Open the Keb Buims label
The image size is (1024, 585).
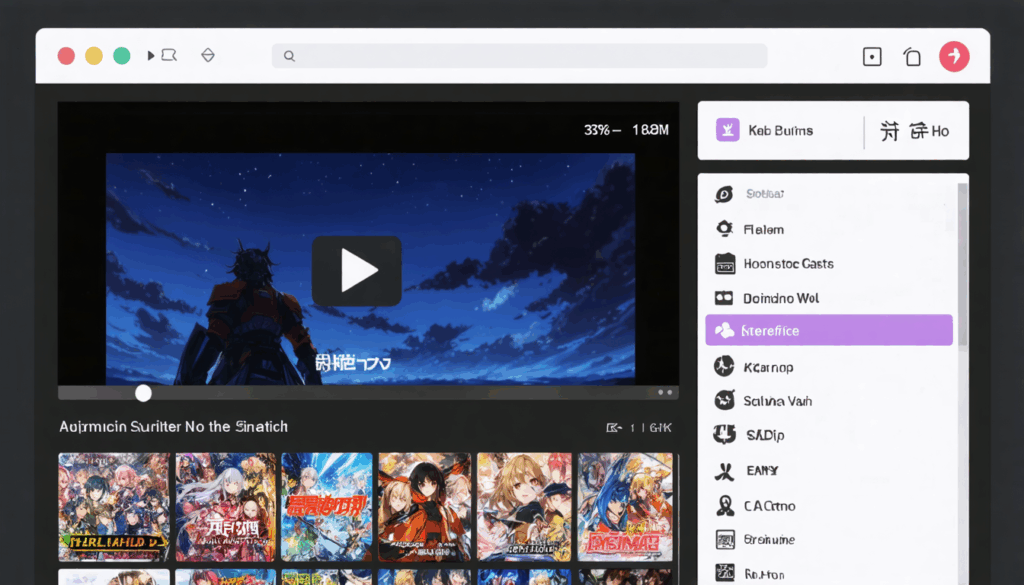point(780,131)
